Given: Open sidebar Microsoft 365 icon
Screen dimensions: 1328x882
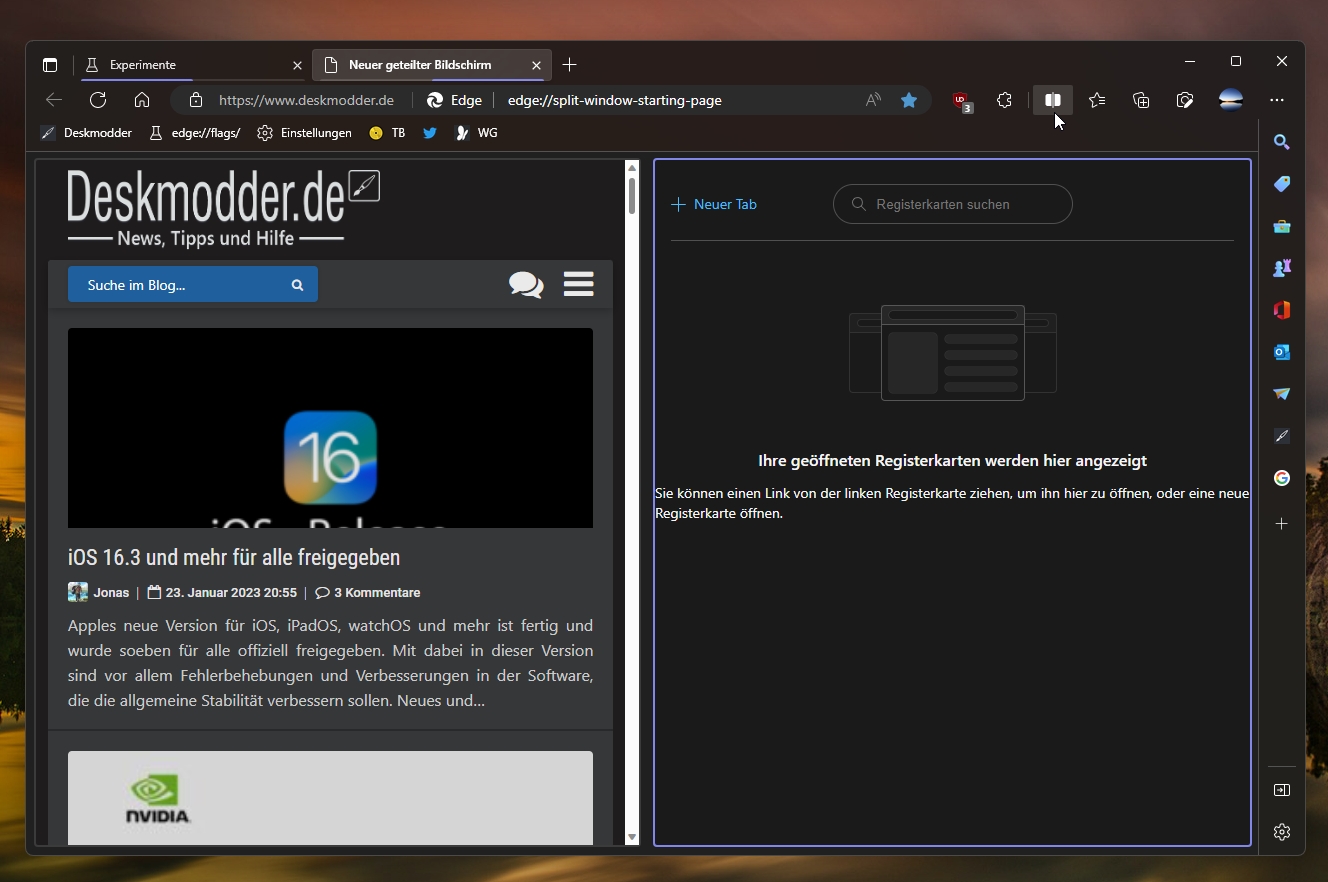Looking at the screenshot, I should [x=1282, y=310].
